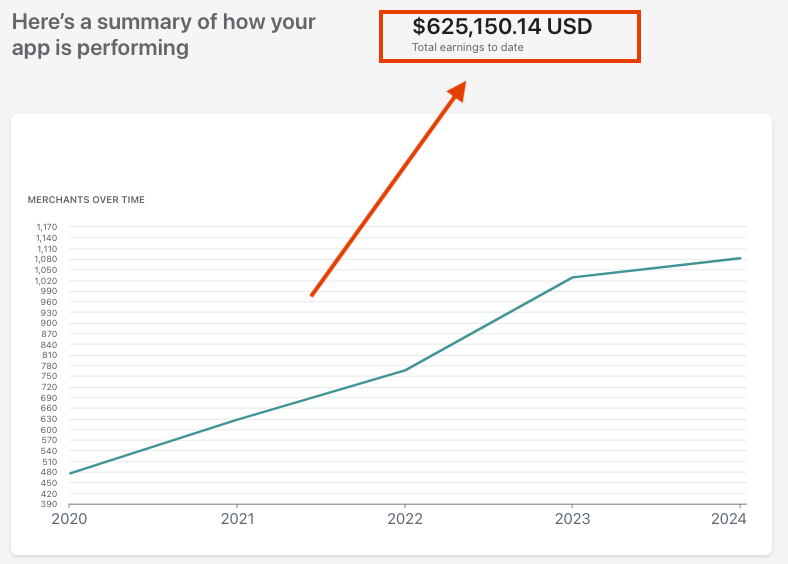Click the line's bend at 2022

point(405,370)
